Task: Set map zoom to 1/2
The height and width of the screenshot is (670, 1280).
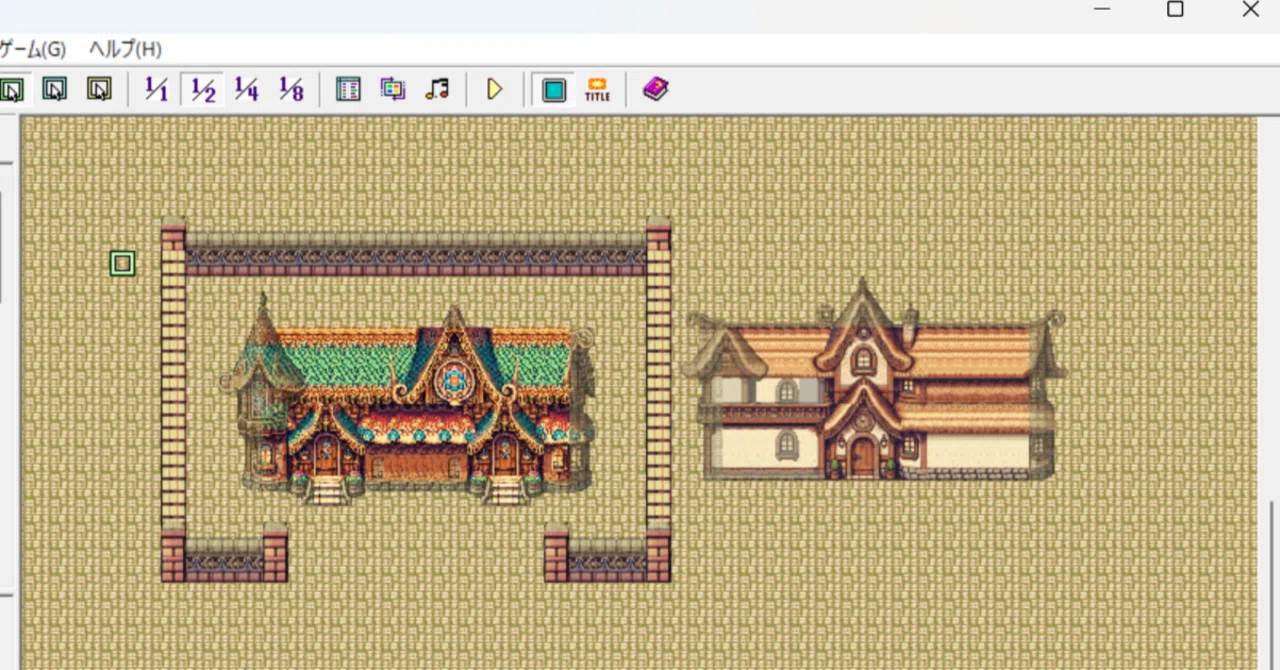Action: click(x=203, y=90)
